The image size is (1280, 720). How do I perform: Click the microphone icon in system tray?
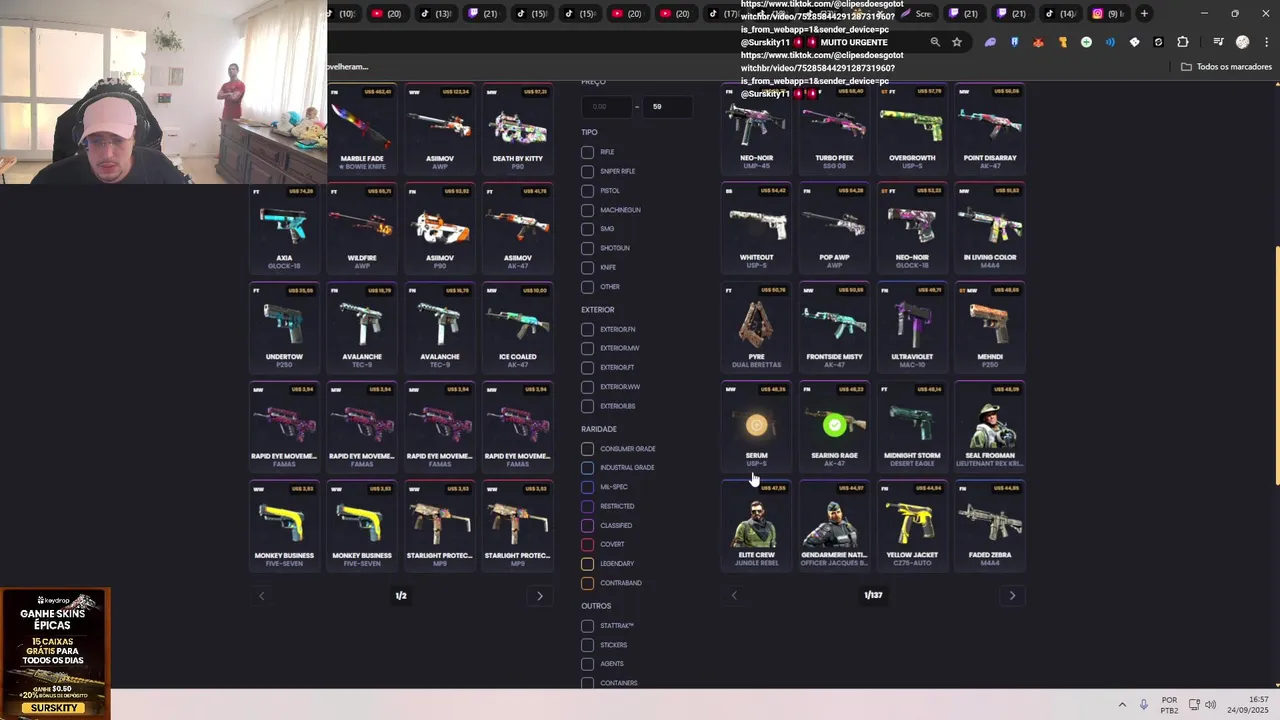click(x=1144, y=705)
